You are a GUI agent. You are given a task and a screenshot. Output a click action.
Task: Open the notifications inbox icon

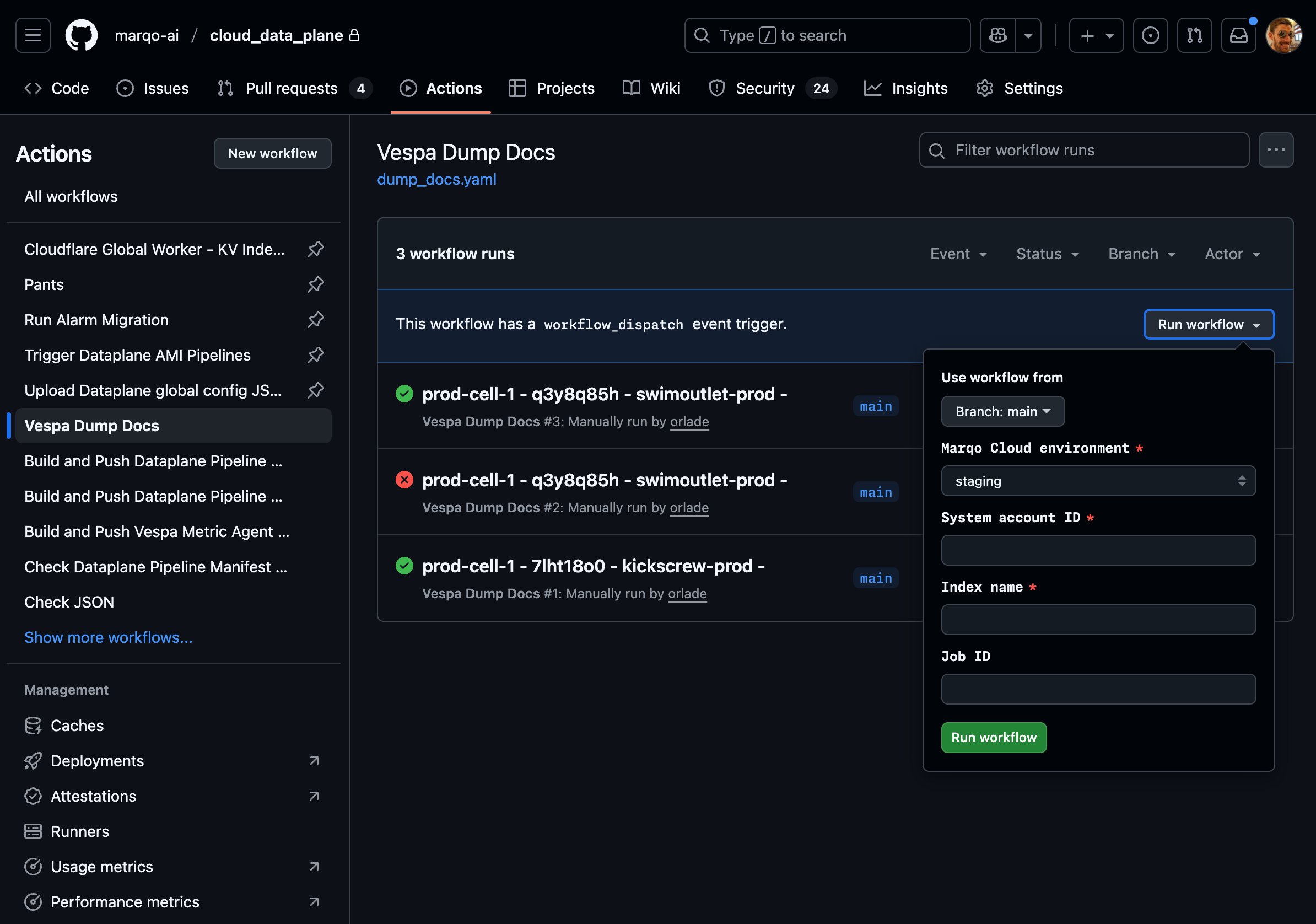(1238, 36)
